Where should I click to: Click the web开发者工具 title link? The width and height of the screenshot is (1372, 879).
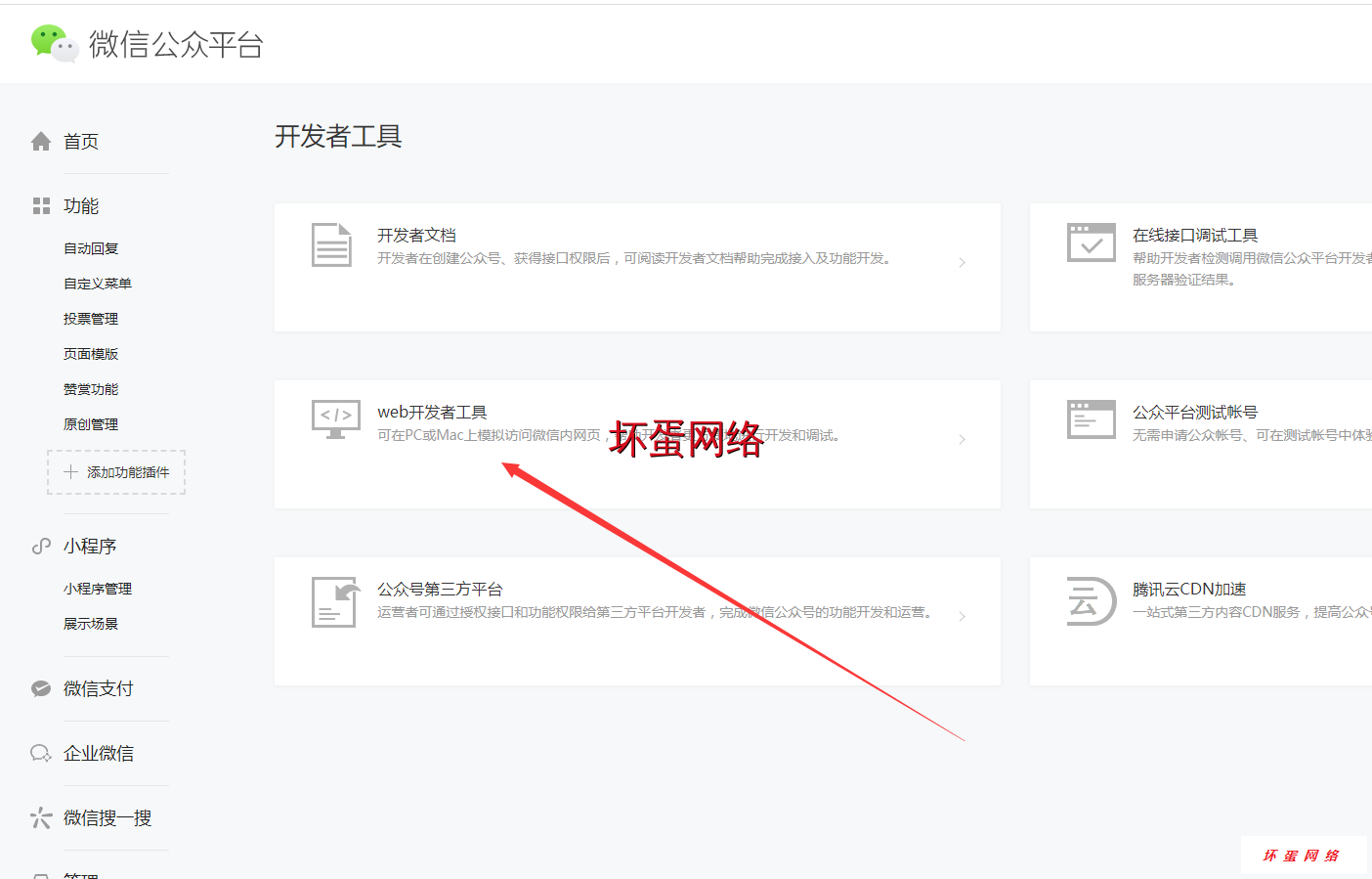pyautogui.click(x=432, y=413)
